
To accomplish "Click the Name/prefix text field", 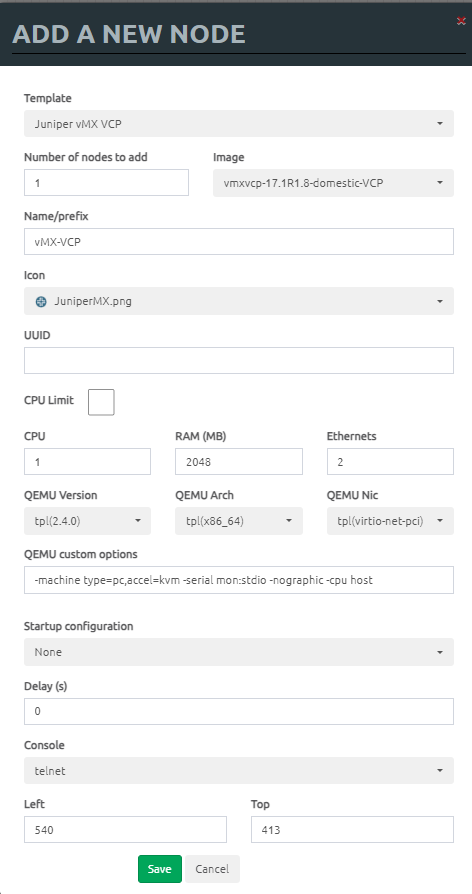I will (239, 242).
